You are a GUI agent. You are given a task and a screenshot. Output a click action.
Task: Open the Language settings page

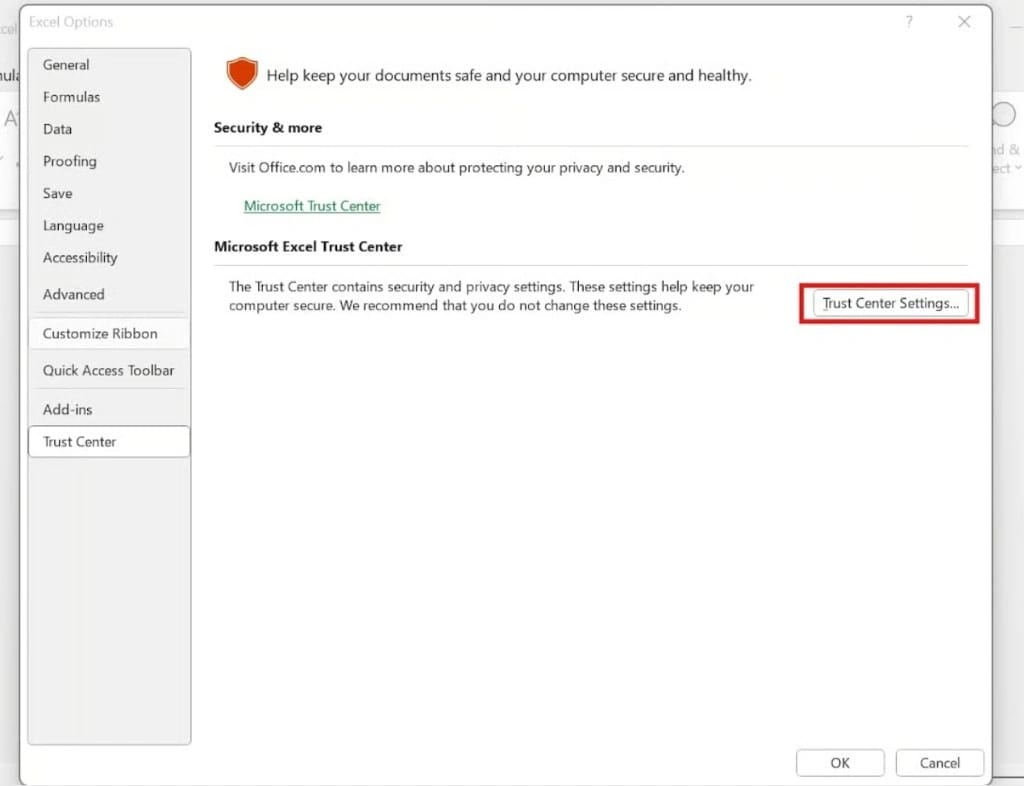72,225
